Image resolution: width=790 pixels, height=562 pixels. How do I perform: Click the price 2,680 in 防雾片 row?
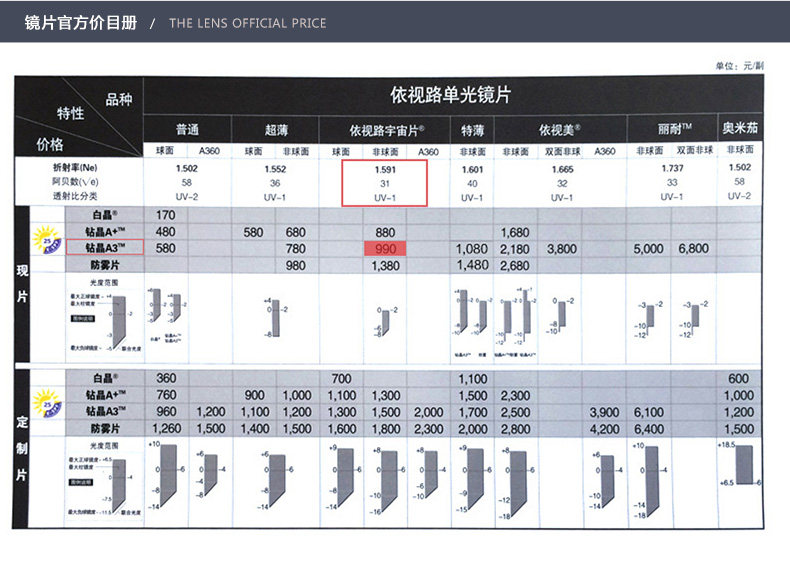click(514, 266)
